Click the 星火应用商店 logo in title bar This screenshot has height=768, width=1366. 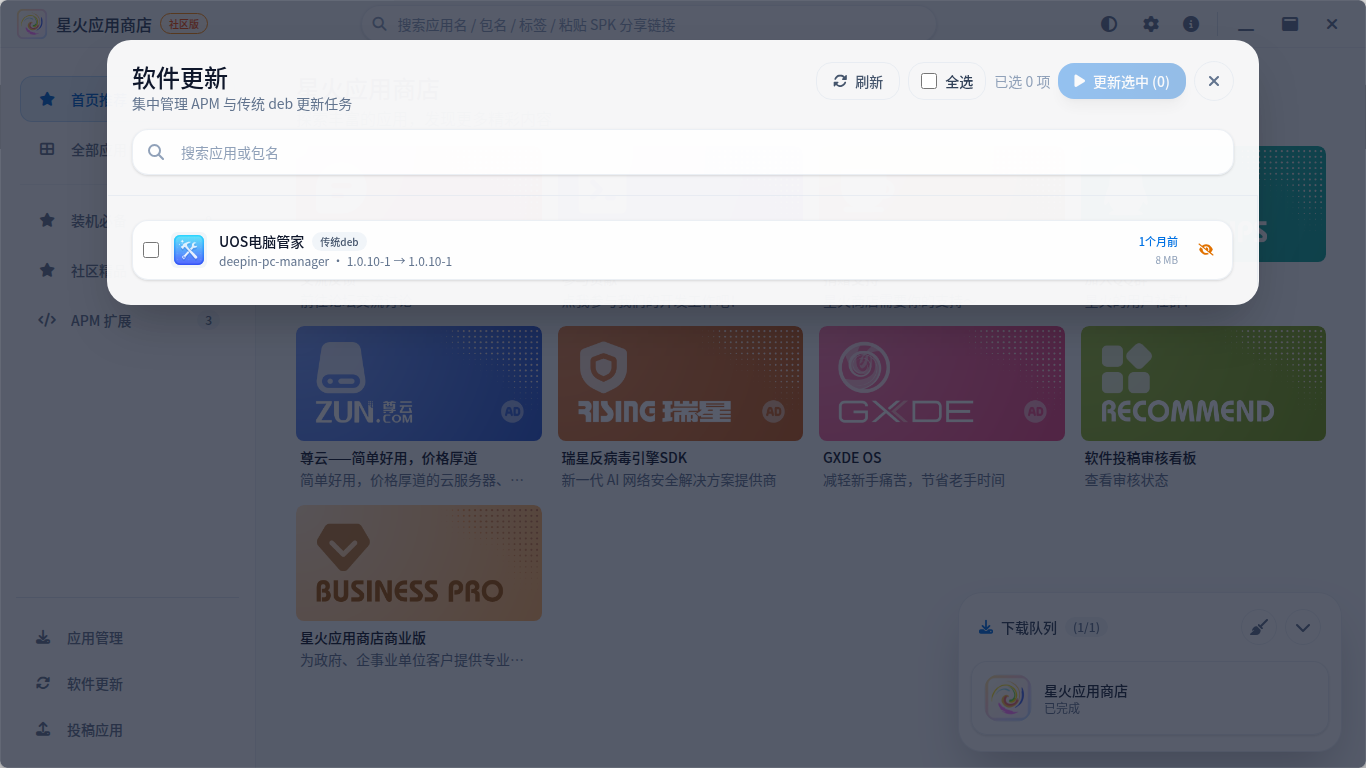click(33, 24)
